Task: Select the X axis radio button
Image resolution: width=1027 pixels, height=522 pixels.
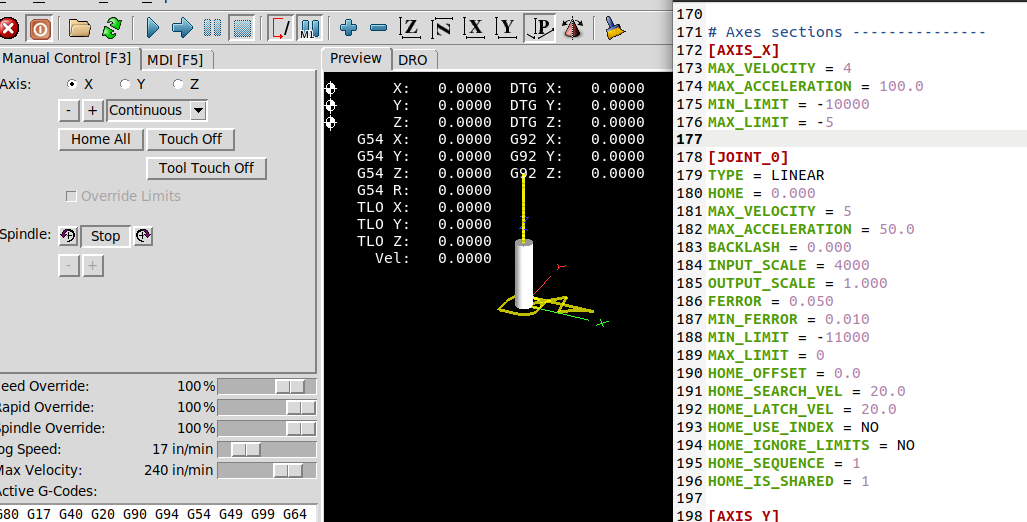Action: point(72,84)
